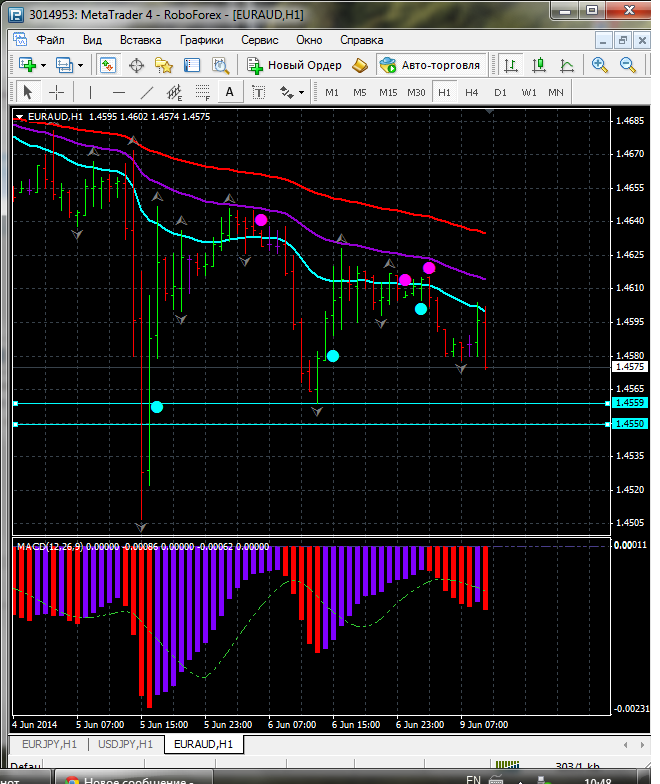Open the Сервис menu
660x784 pixels.
click(x=260, y=40)
